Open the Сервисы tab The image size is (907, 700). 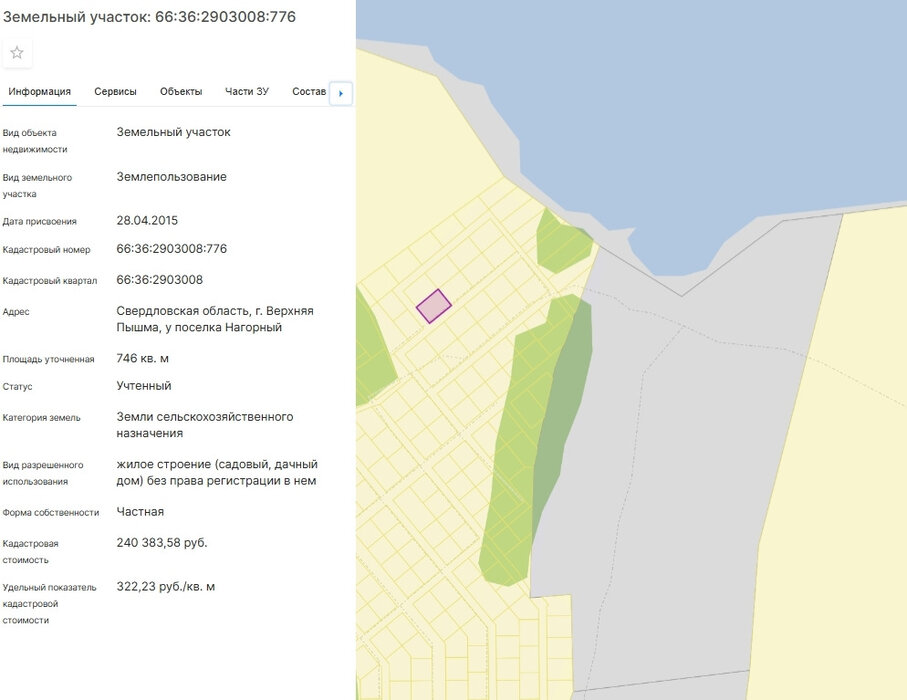[115, 92]
